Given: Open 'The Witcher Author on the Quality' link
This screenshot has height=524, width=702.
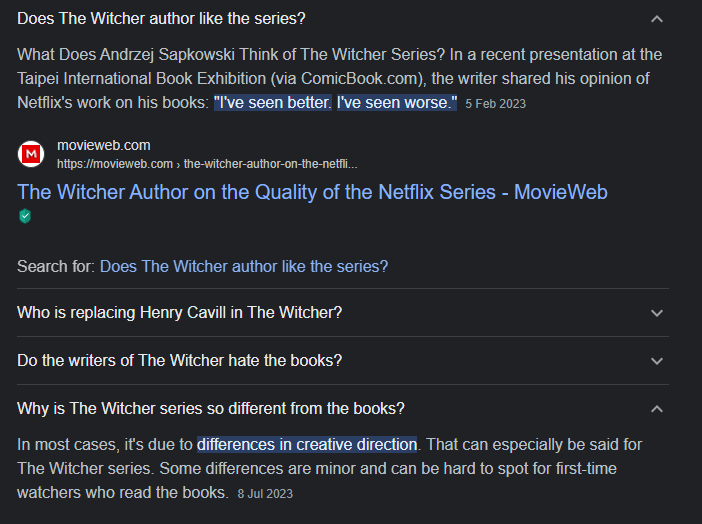Looking at the screenshot, I should [x=312, y=191].
